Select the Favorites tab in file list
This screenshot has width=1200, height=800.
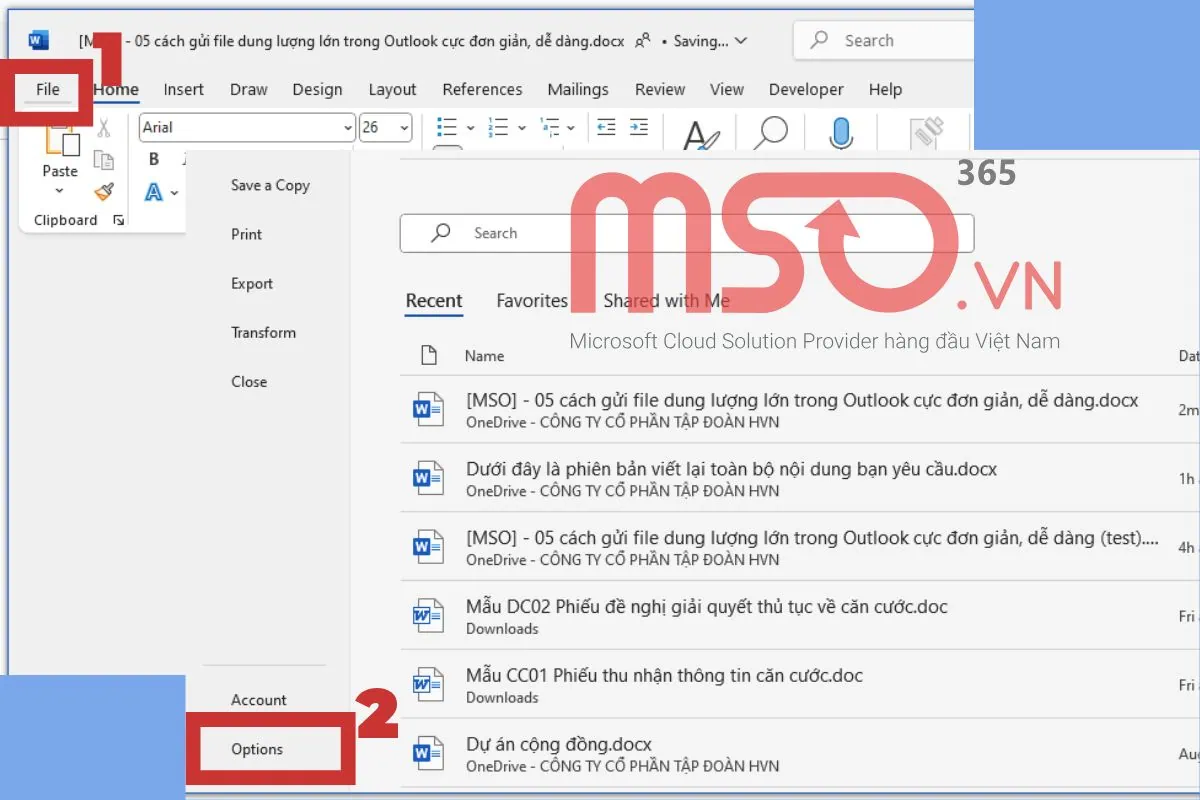(x=531, y=300)
